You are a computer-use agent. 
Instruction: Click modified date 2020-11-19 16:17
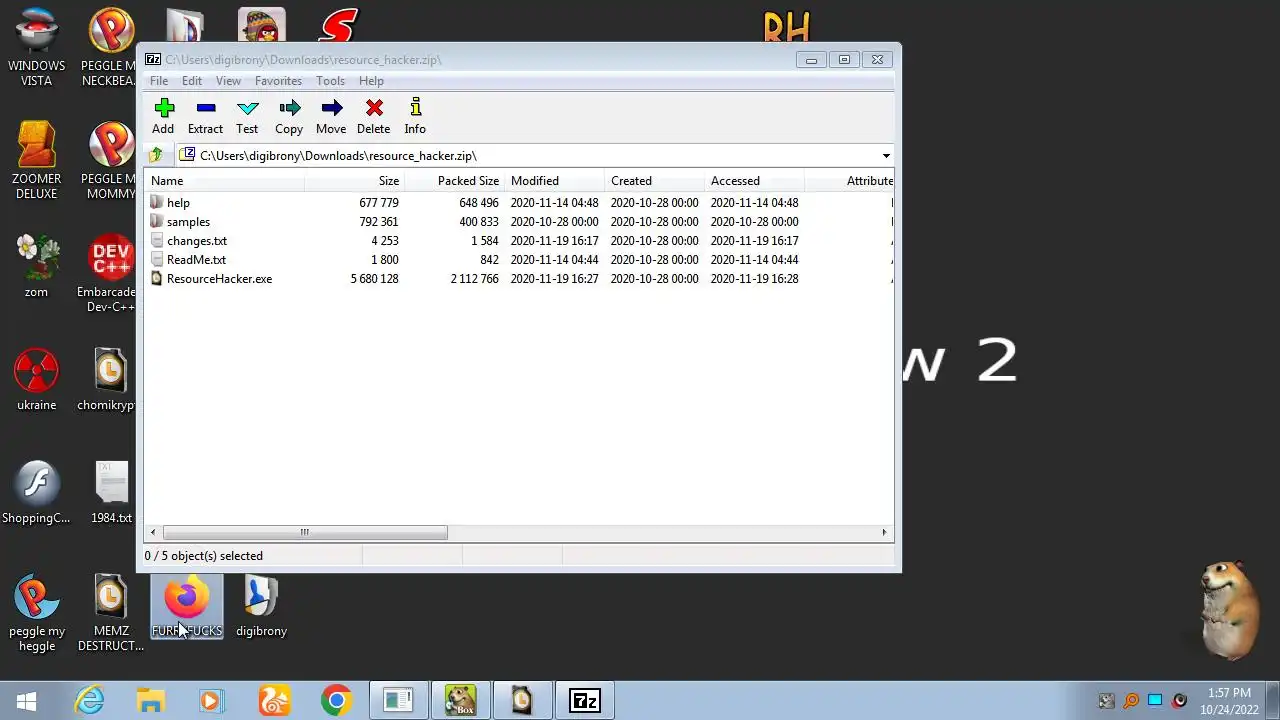click(x=554, y=241)
